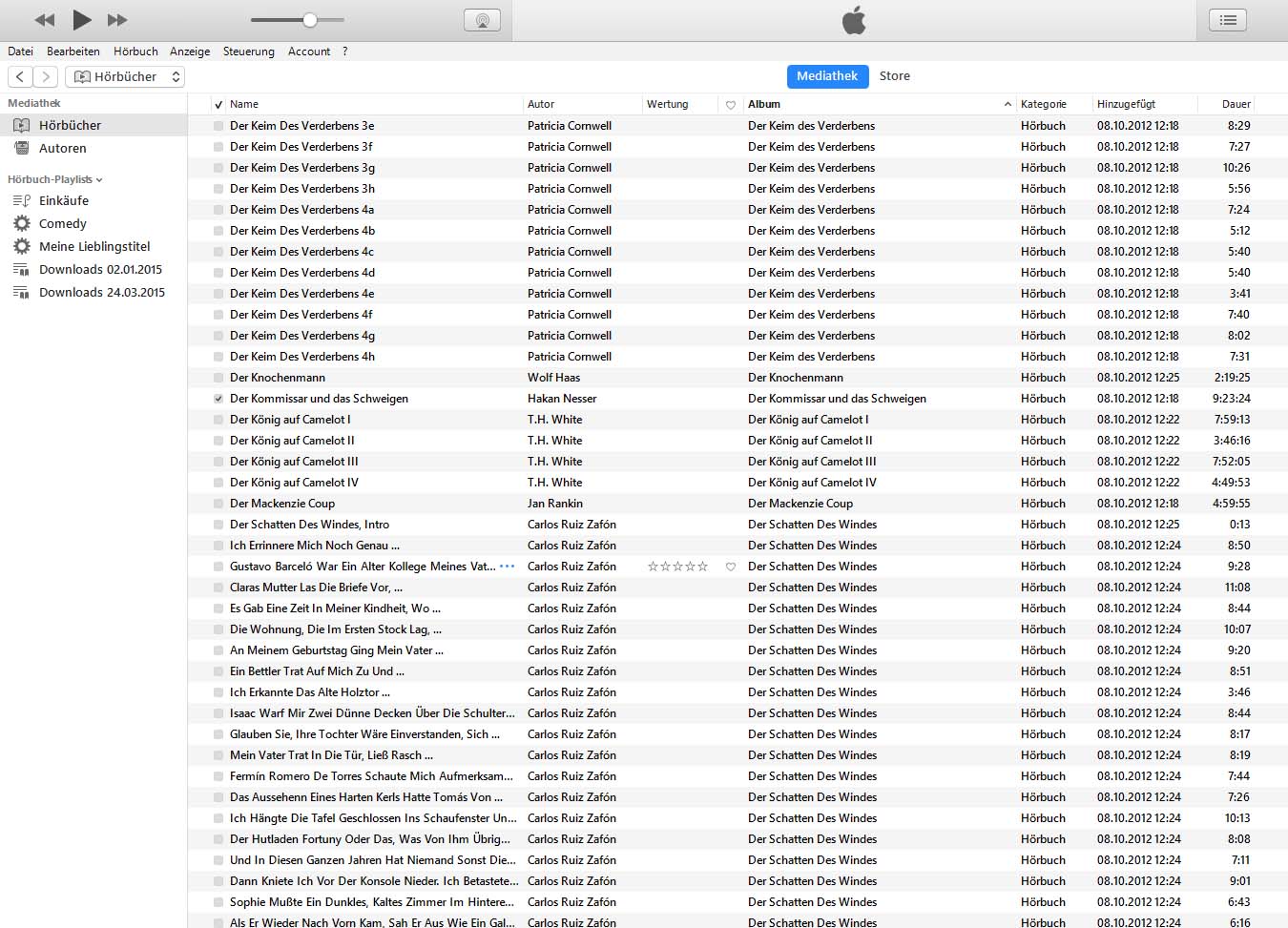Click duration 2:19:25 of Der Knochenmann
This screenshot has width=1288, height=928.
[1232, 378]
